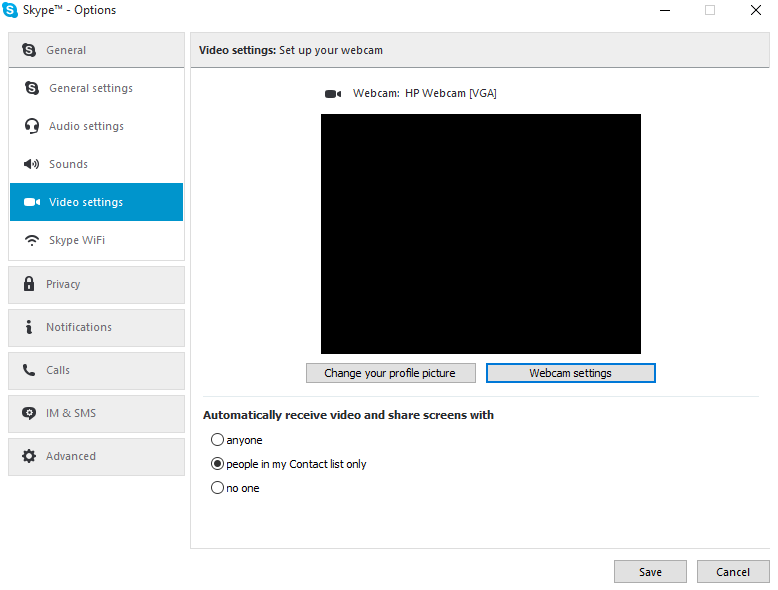The image size is (778, 590).
Task: Expand the Calls section
Action: (x=96, y=371)
